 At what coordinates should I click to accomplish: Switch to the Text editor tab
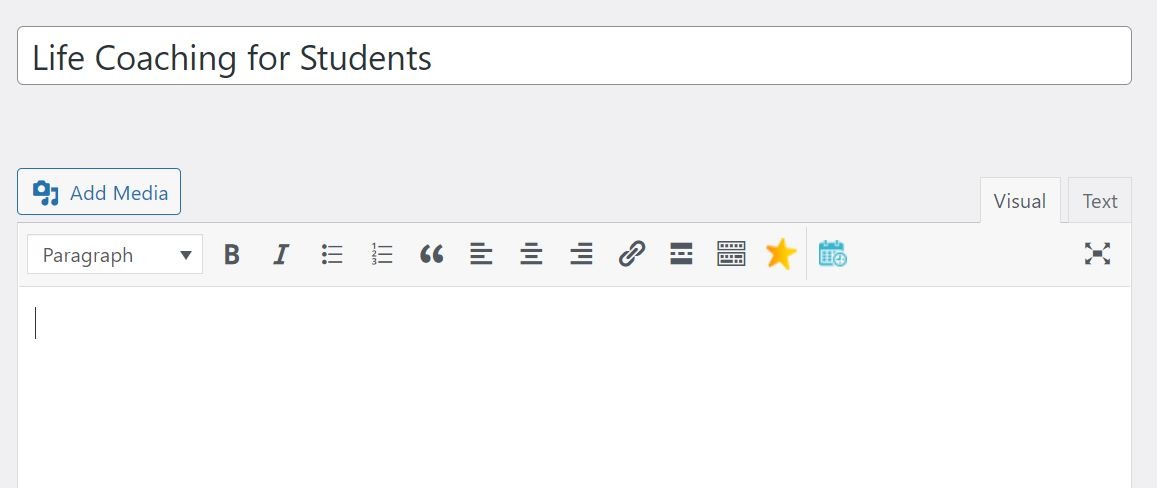[x=1099, y=201]
